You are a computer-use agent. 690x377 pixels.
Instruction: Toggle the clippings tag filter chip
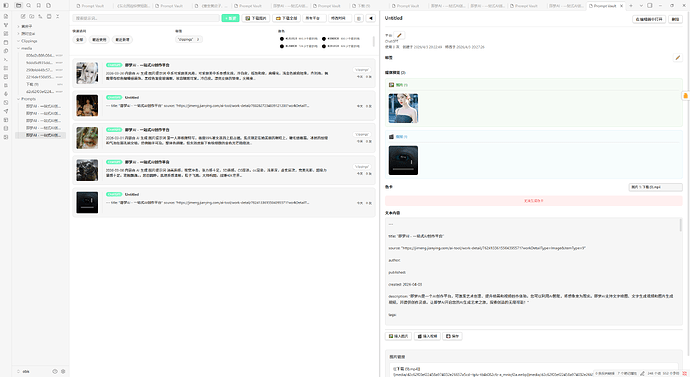(188, 39)
